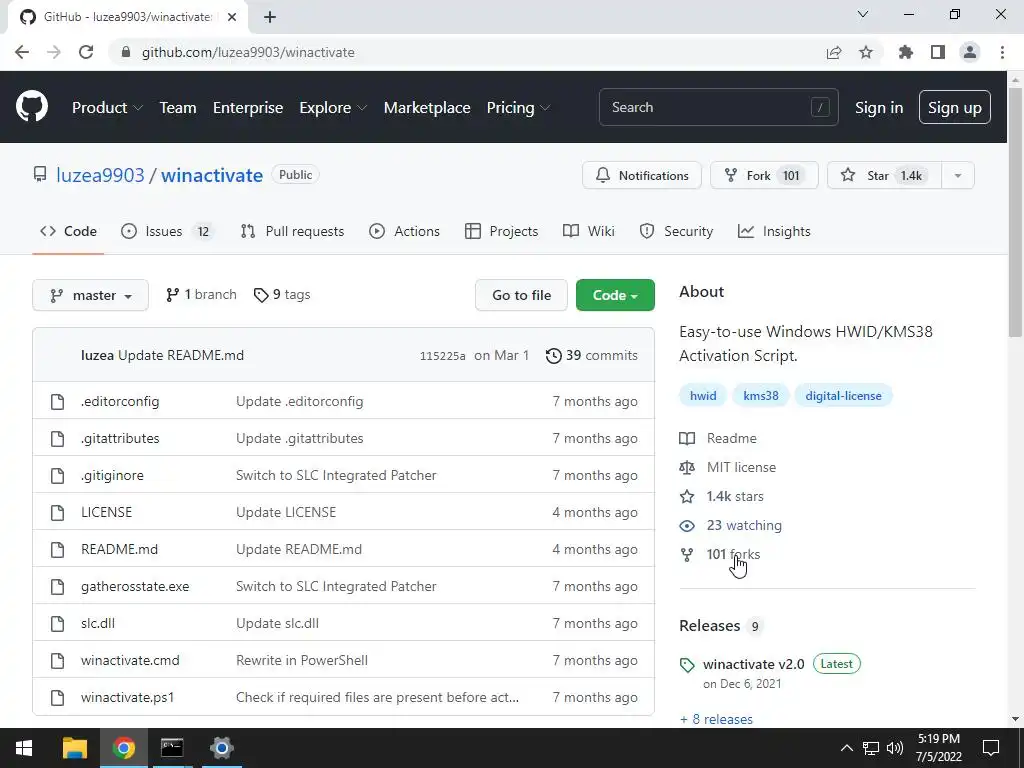Click the GitHub Octocat logo
The height and width of the screenshot is (768, 1024).
32,107
